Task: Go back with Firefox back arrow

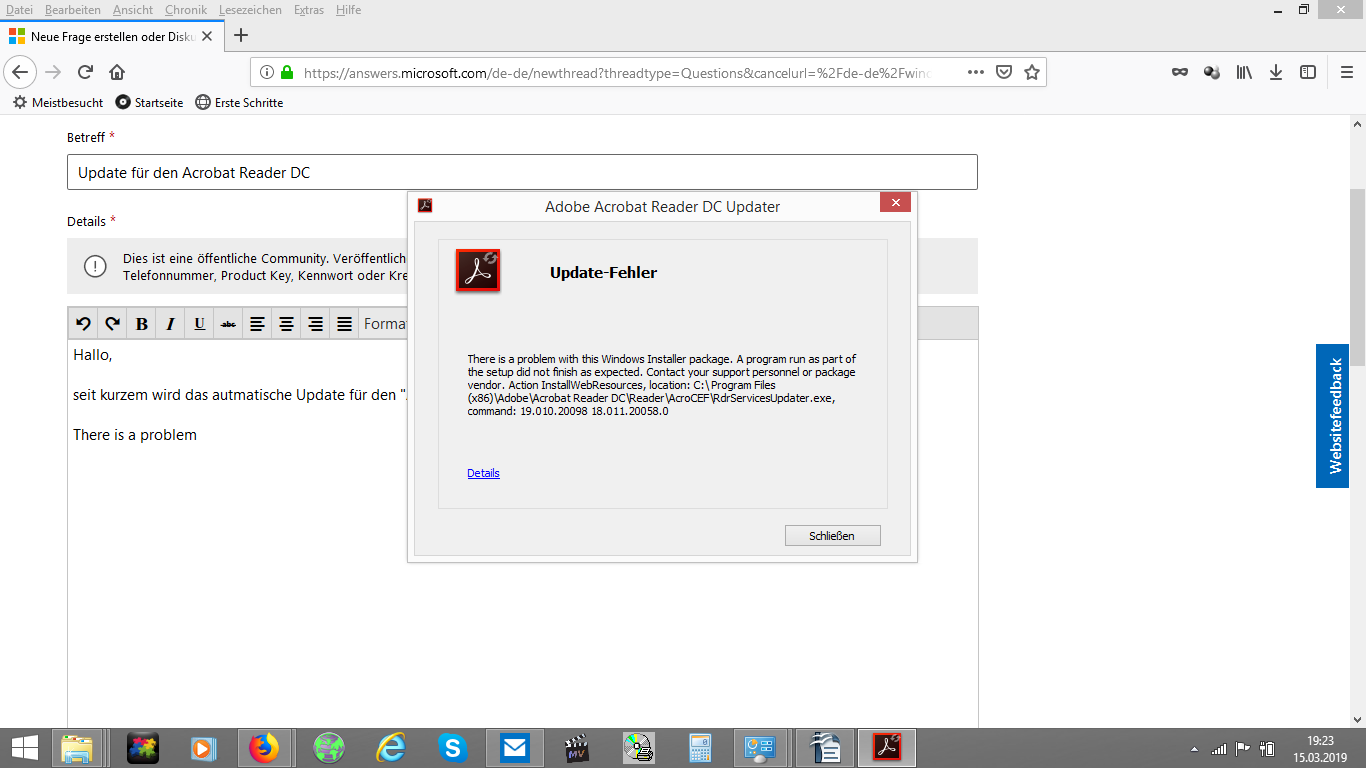Action: [21, 72]
